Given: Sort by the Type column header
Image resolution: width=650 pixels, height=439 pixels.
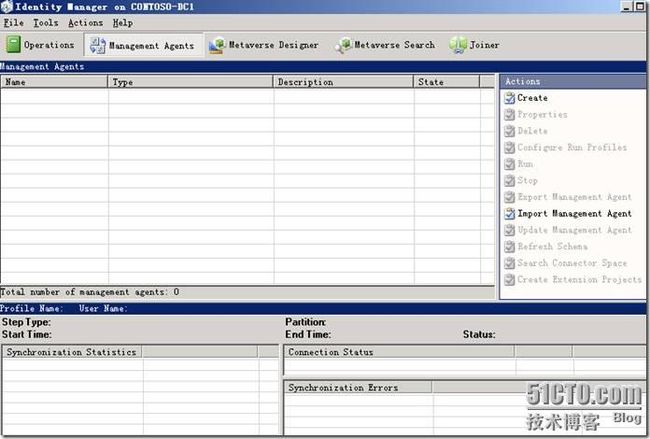Looking at the screenshot, I should (190, 82).
